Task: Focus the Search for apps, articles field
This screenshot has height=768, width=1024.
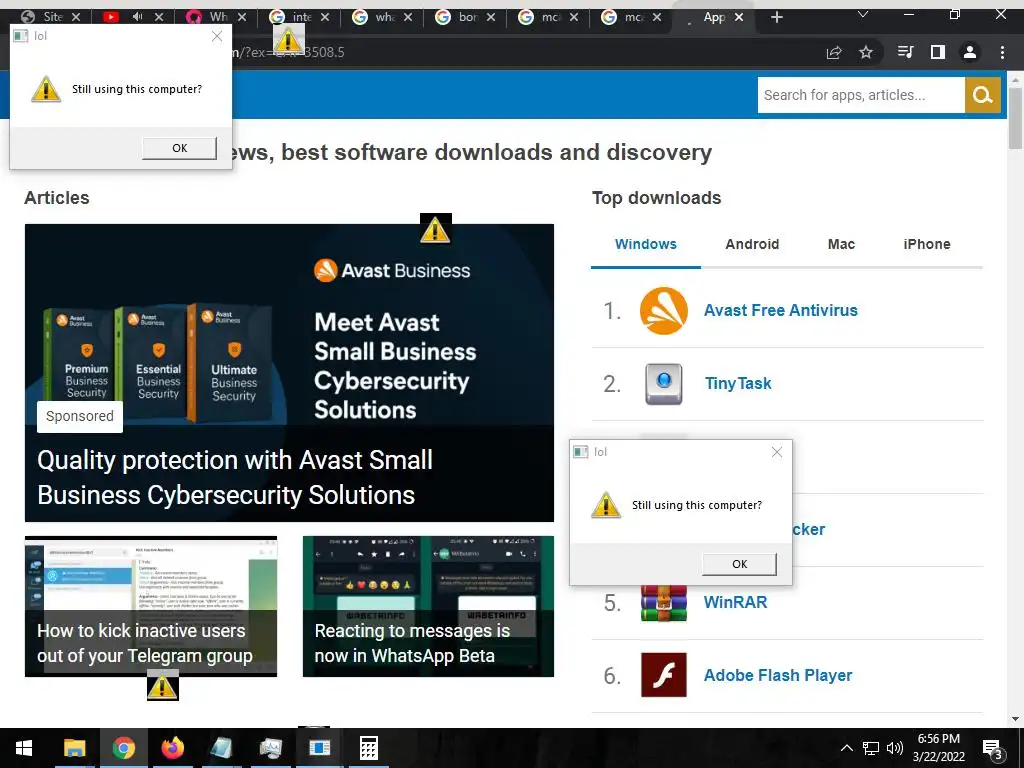Action: (x=861, y=95)
